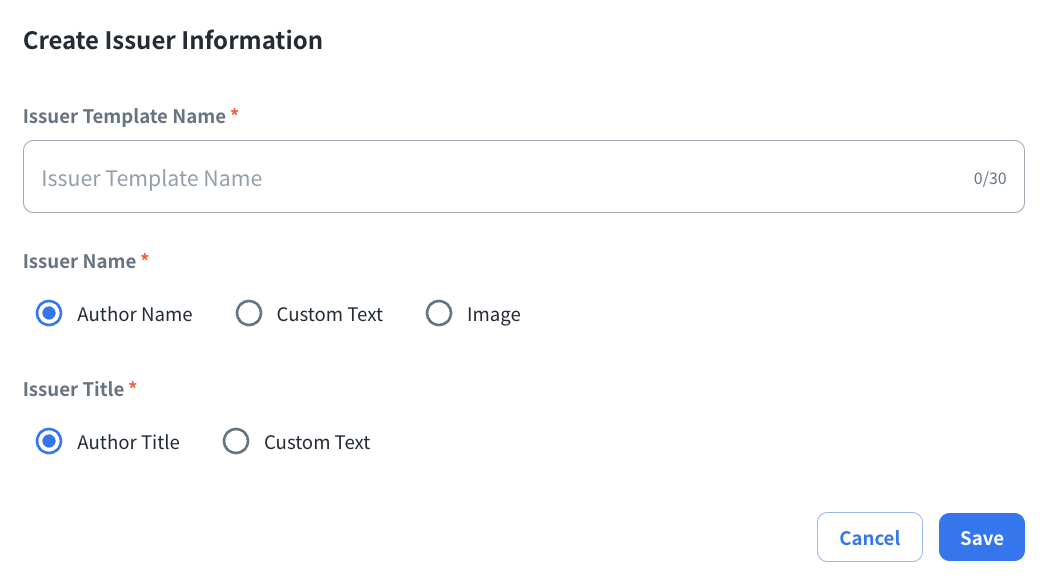Screen dimensions: 1048x584
Task: Click the "Create Issuer Information" heading
Action: coord(172,40)
